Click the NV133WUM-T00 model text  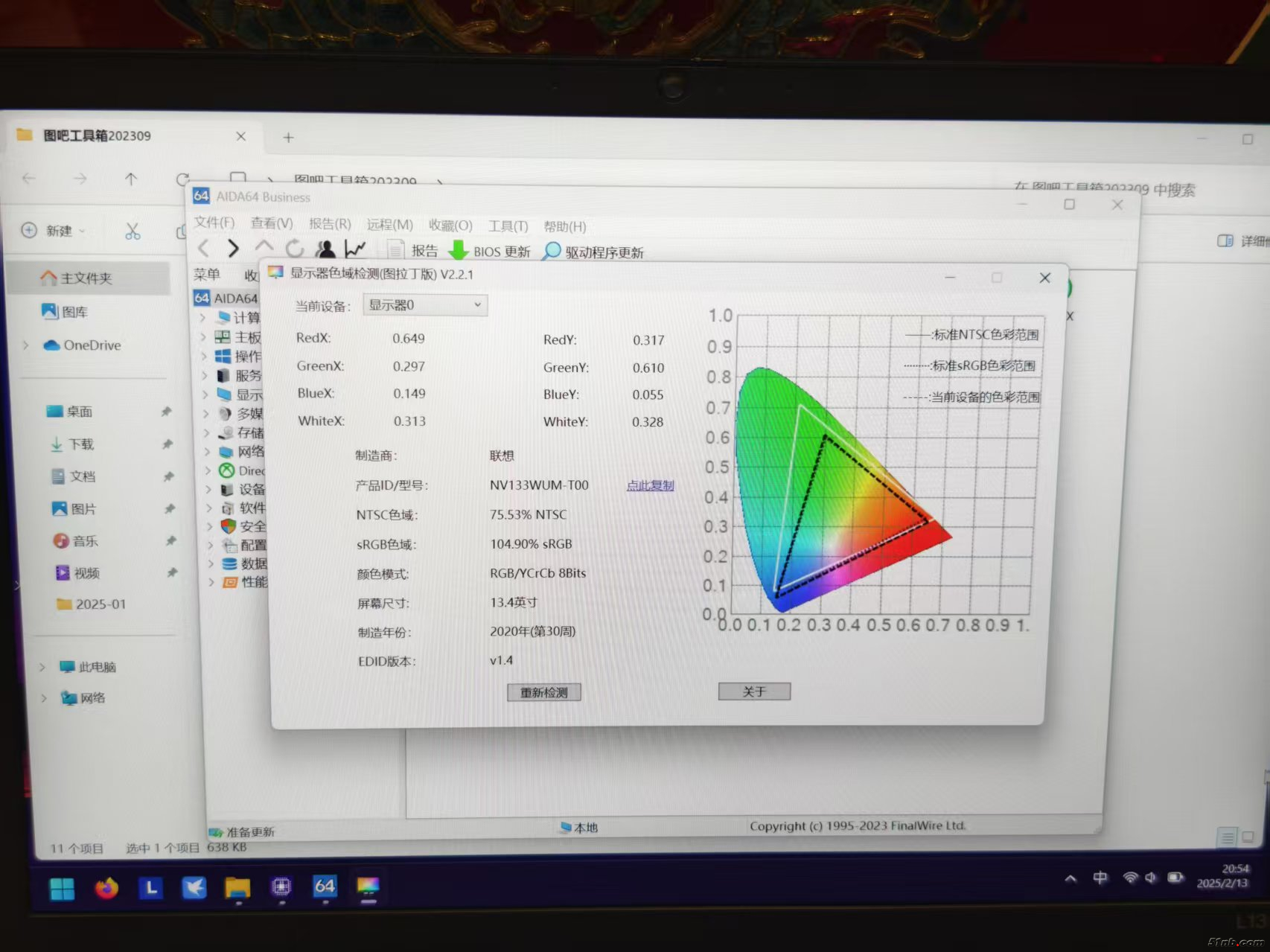coord(539,485)
